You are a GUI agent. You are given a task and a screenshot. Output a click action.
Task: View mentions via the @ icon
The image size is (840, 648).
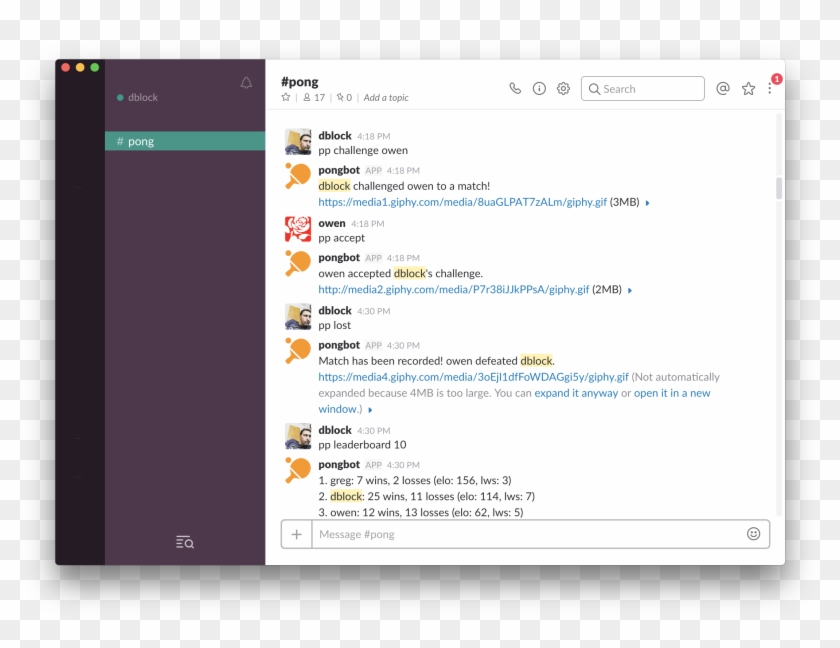point(723,88)
